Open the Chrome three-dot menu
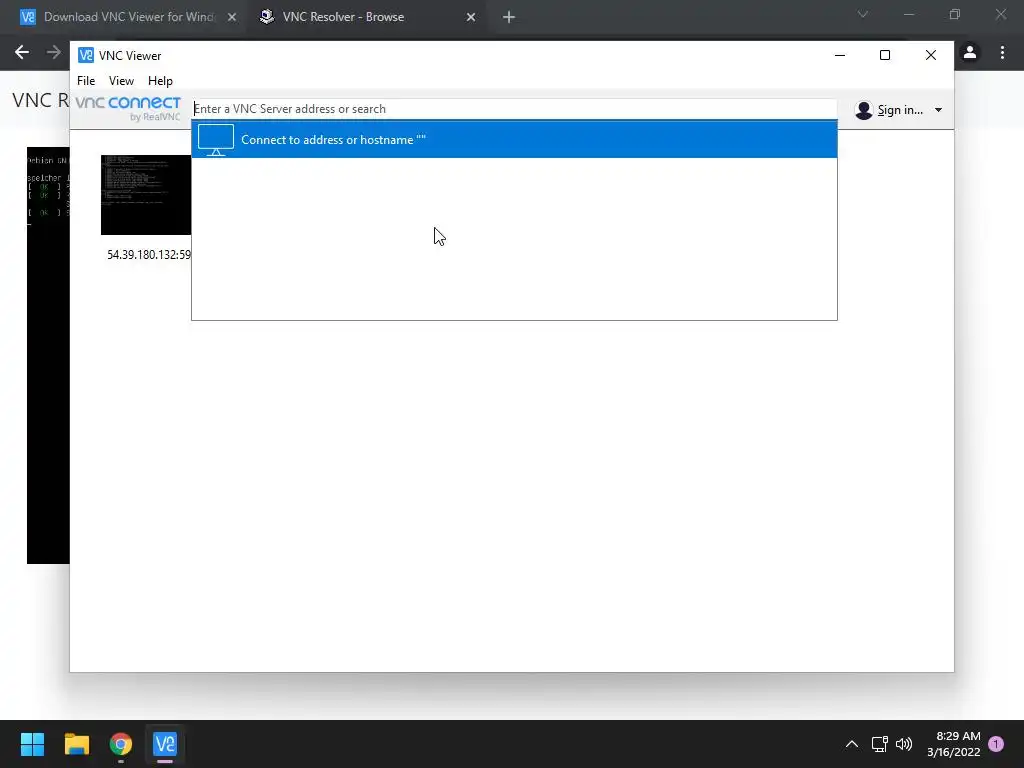 tap(1002, 52)
